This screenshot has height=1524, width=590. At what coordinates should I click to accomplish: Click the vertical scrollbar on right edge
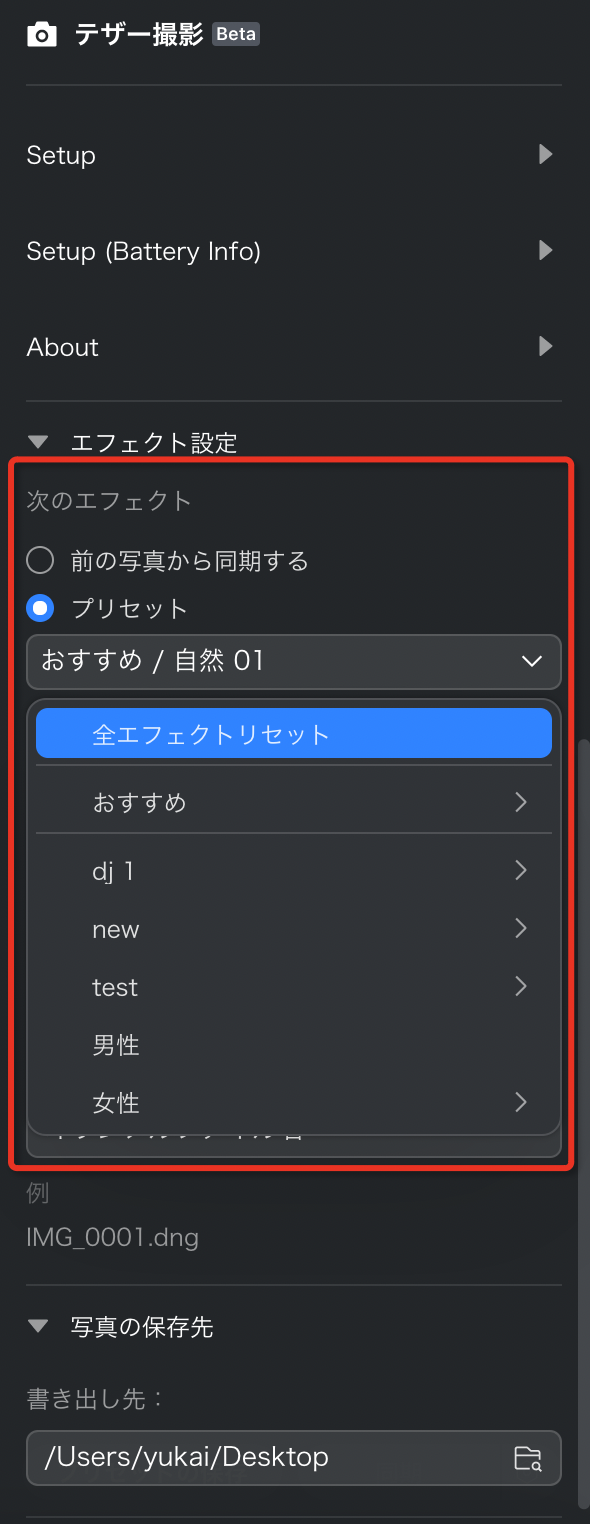(582, 1122)
